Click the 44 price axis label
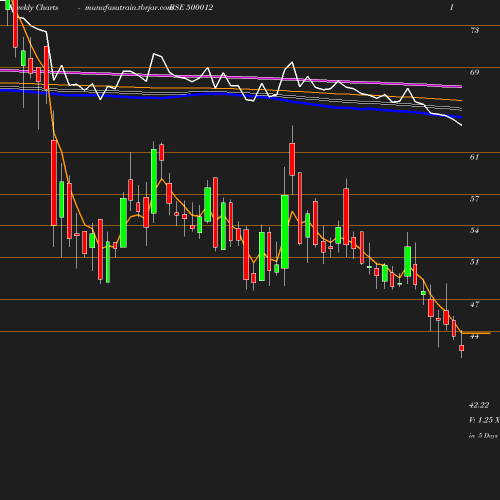The width and height of the screenshot is (500, 500). point(474,336)
